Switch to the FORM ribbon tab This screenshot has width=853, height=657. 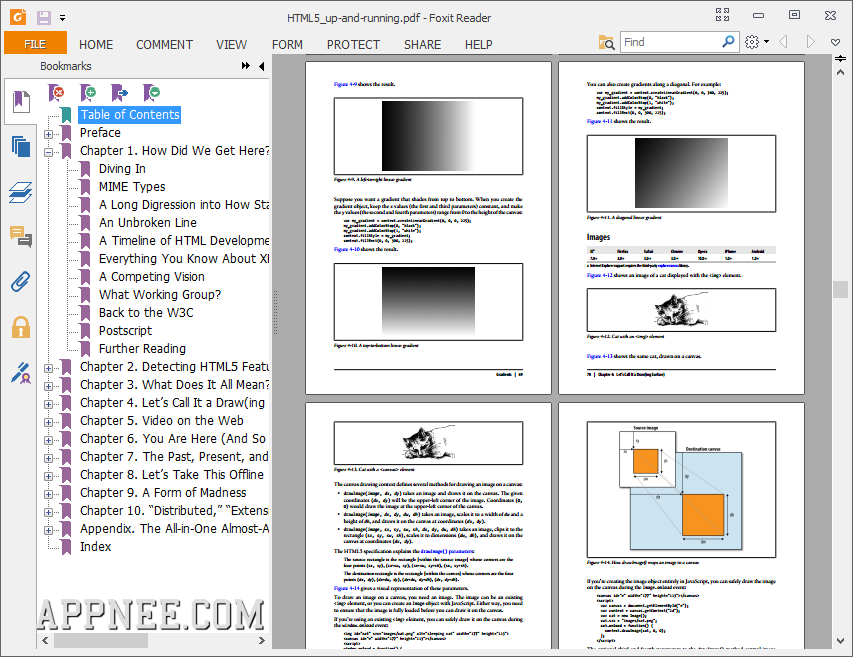tap(287, 45)
